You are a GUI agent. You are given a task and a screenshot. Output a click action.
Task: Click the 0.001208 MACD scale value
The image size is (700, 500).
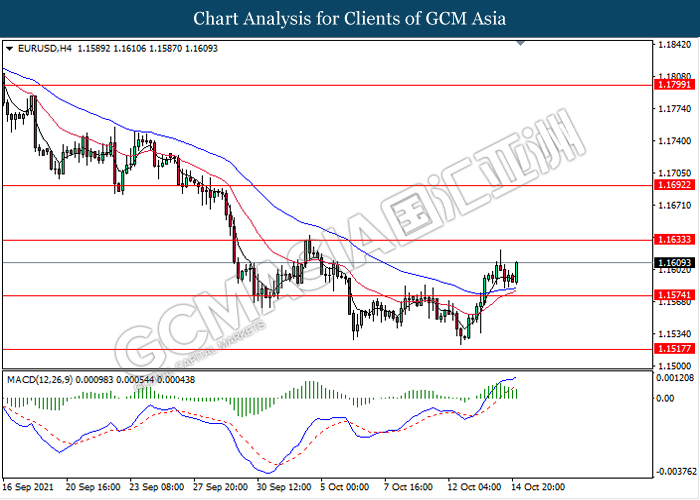click(x=675, y=378)
